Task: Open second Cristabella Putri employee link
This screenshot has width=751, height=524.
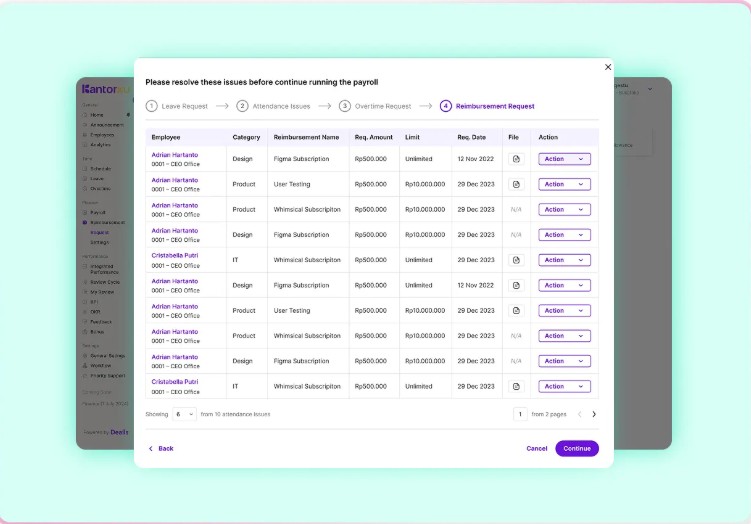Action: 175,382
